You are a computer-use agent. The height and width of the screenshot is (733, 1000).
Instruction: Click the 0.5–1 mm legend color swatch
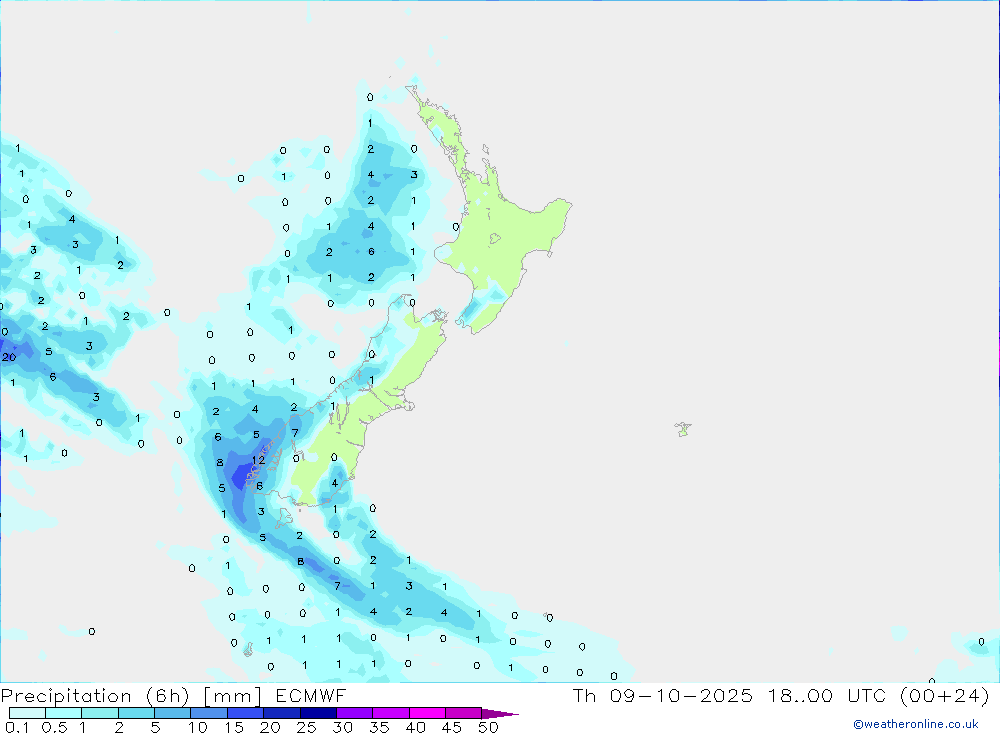pos(63,713)
